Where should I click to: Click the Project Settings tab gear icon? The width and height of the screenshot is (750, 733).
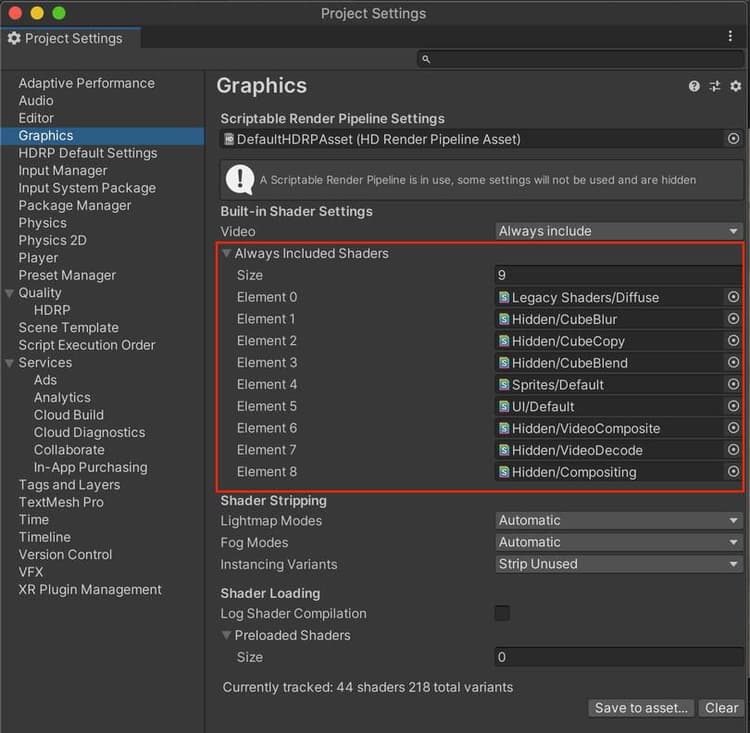[14, 38]
